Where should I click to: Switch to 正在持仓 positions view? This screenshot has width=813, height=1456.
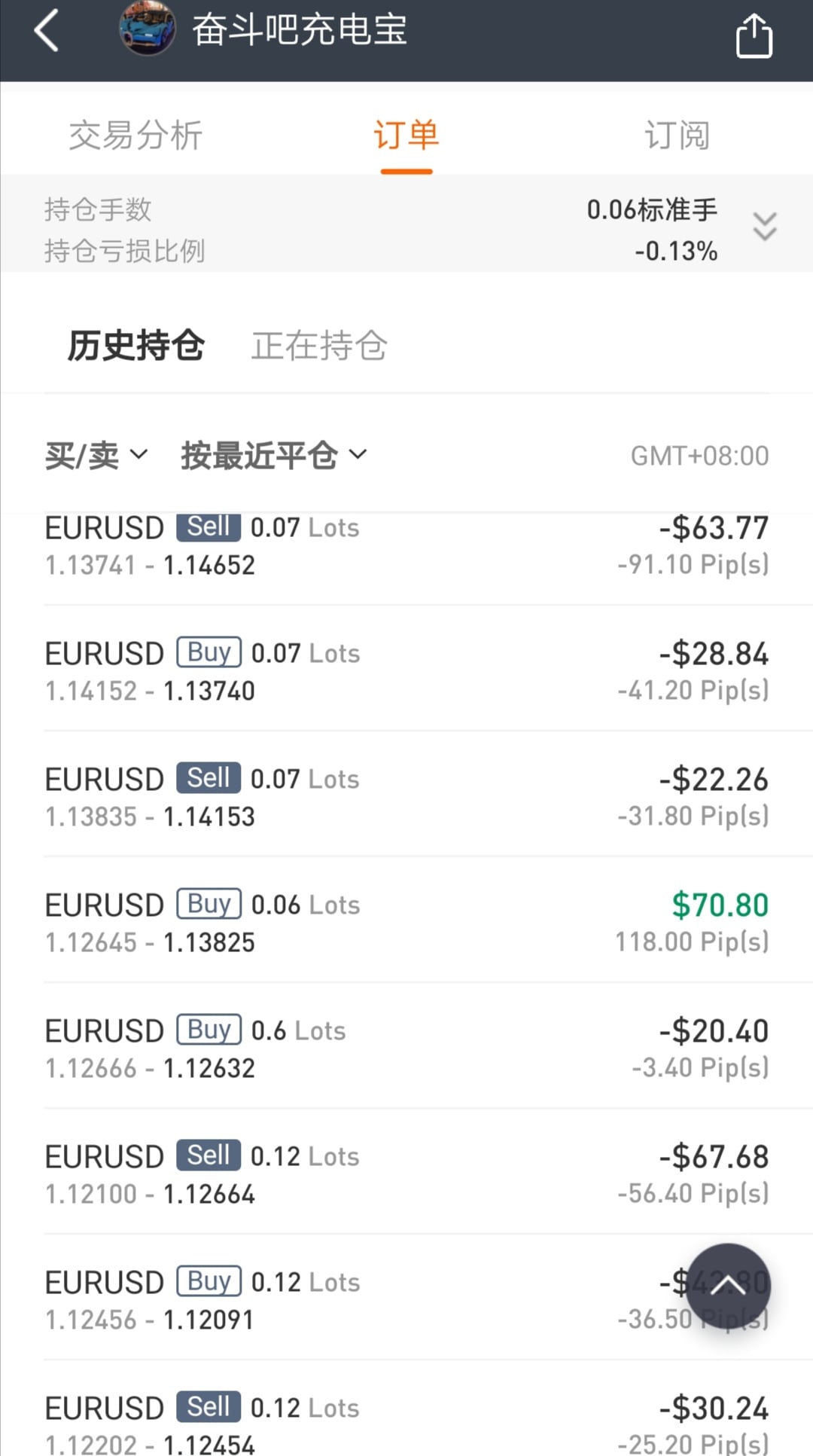[x=319, y=346]
